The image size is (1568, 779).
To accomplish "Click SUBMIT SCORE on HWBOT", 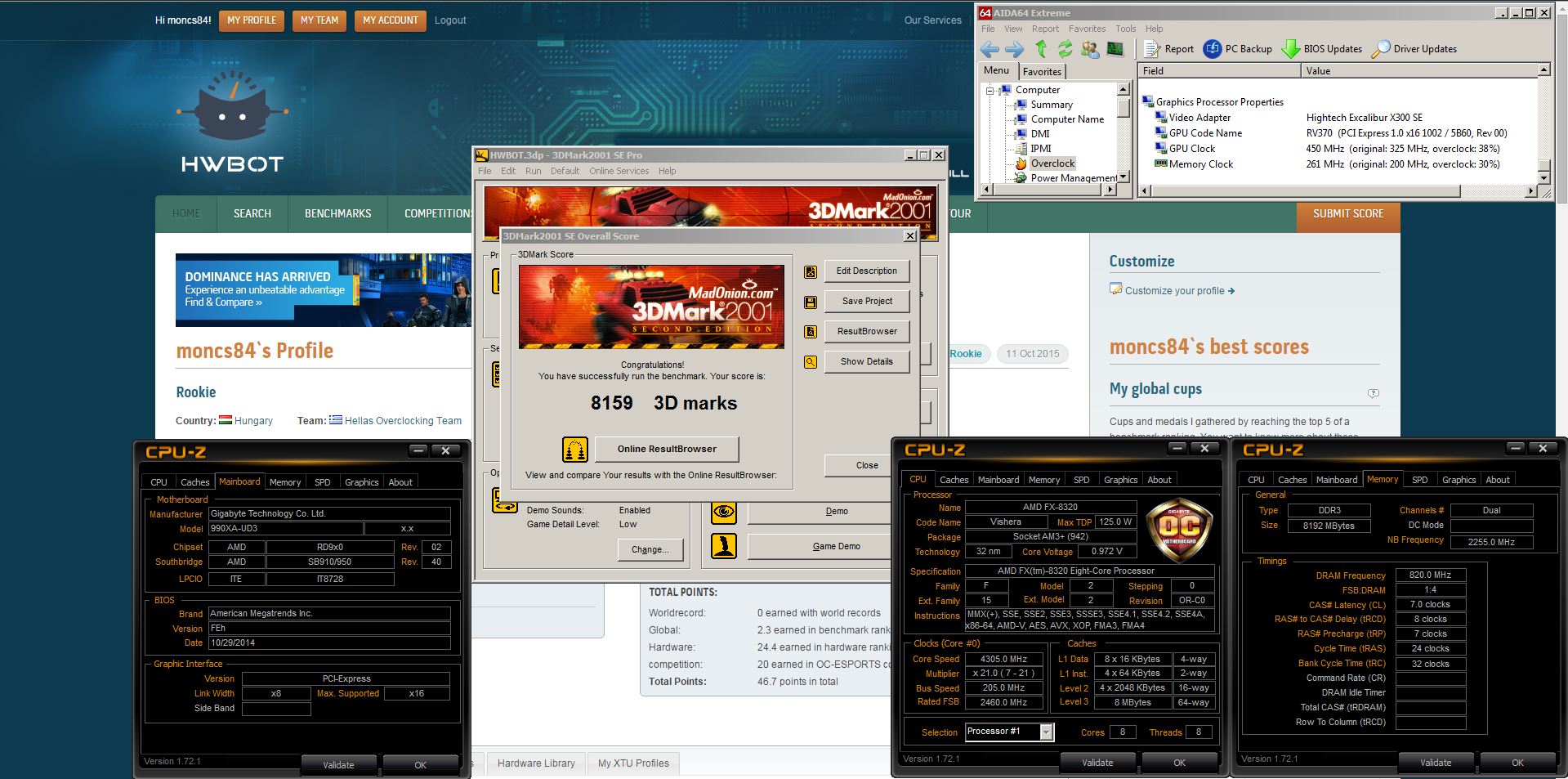I will pyautogui.click(x=1348, y=214).
